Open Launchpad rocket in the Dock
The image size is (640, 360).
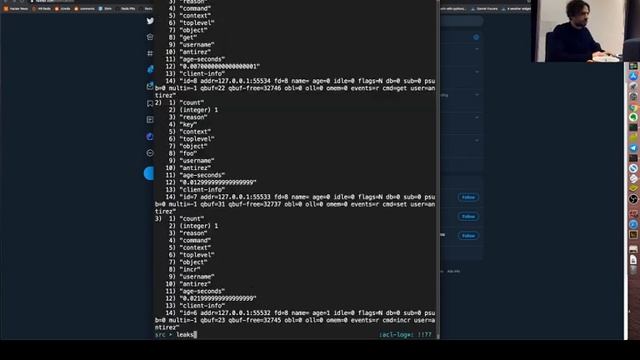633,87
